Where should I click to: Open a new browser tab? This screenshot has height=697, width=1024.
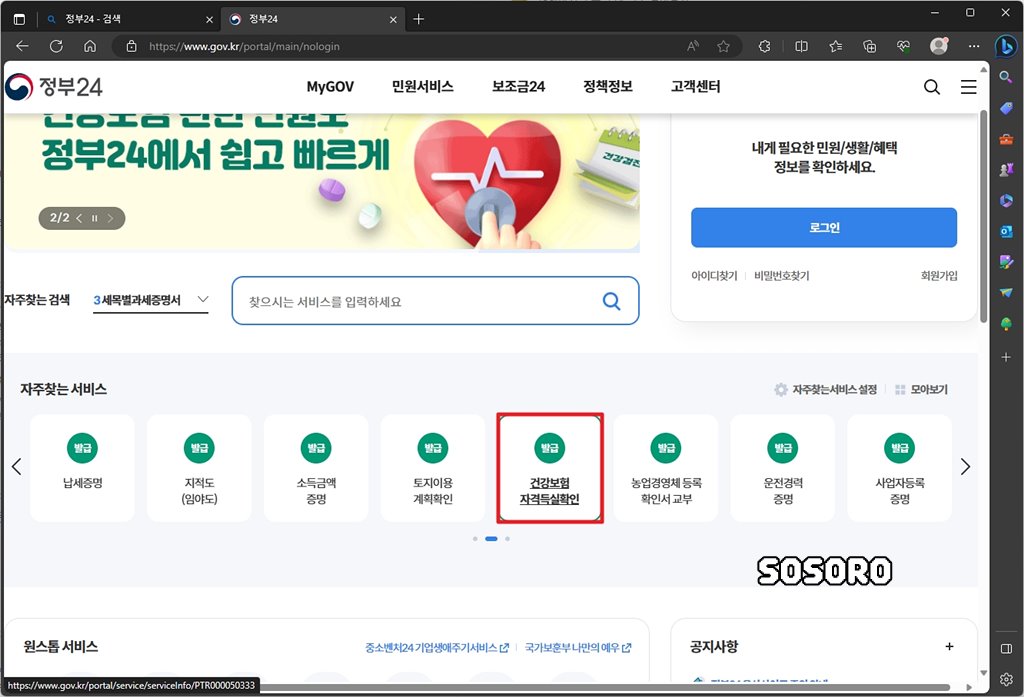pos(419,19)
